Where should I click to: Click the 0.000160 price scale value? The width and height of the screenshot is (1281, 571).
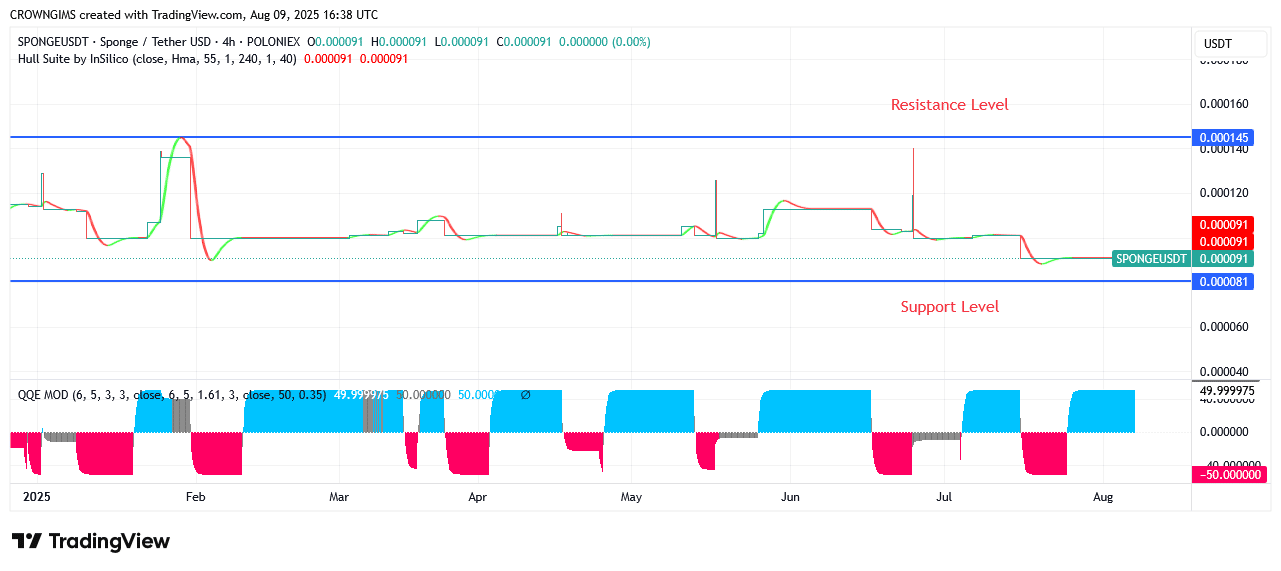[x=1224, y=104]
